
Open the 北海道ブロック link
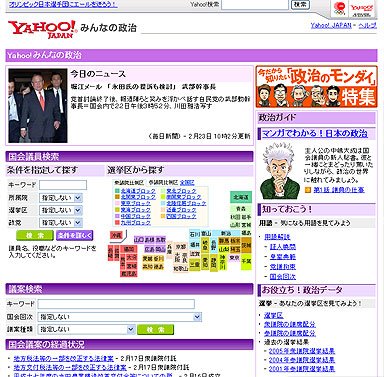pyautogui.click(x=138, y=191)
